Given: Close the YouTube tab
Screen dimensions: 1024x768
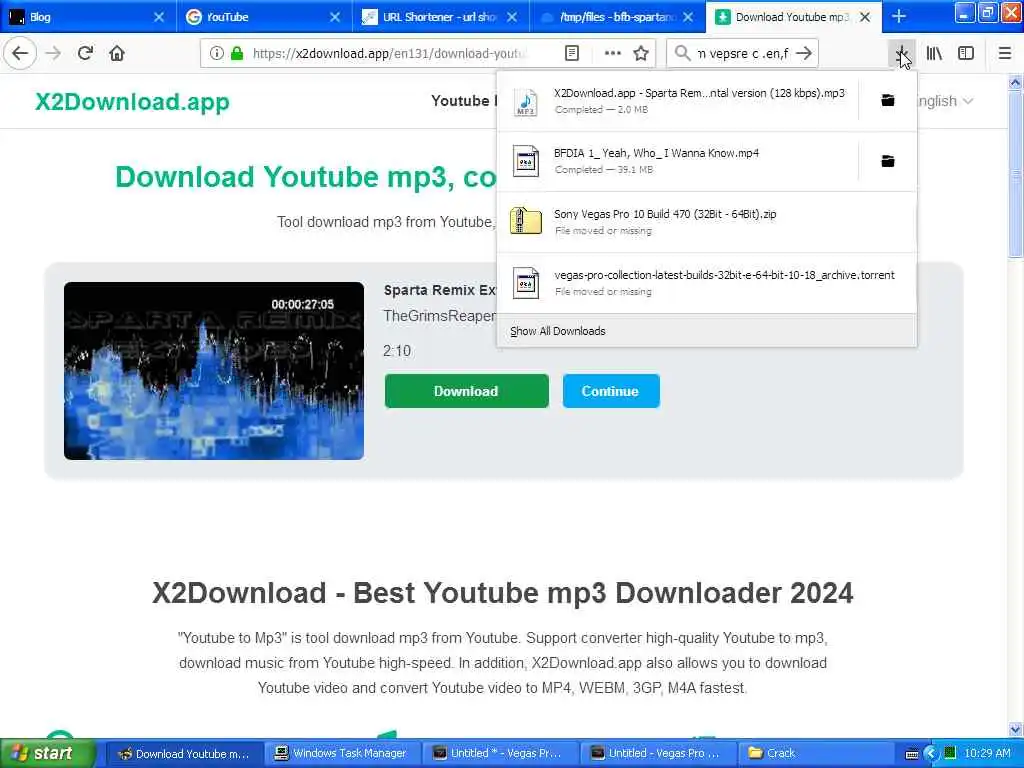Looking at the screenshot, I should [x=335, y=17].
